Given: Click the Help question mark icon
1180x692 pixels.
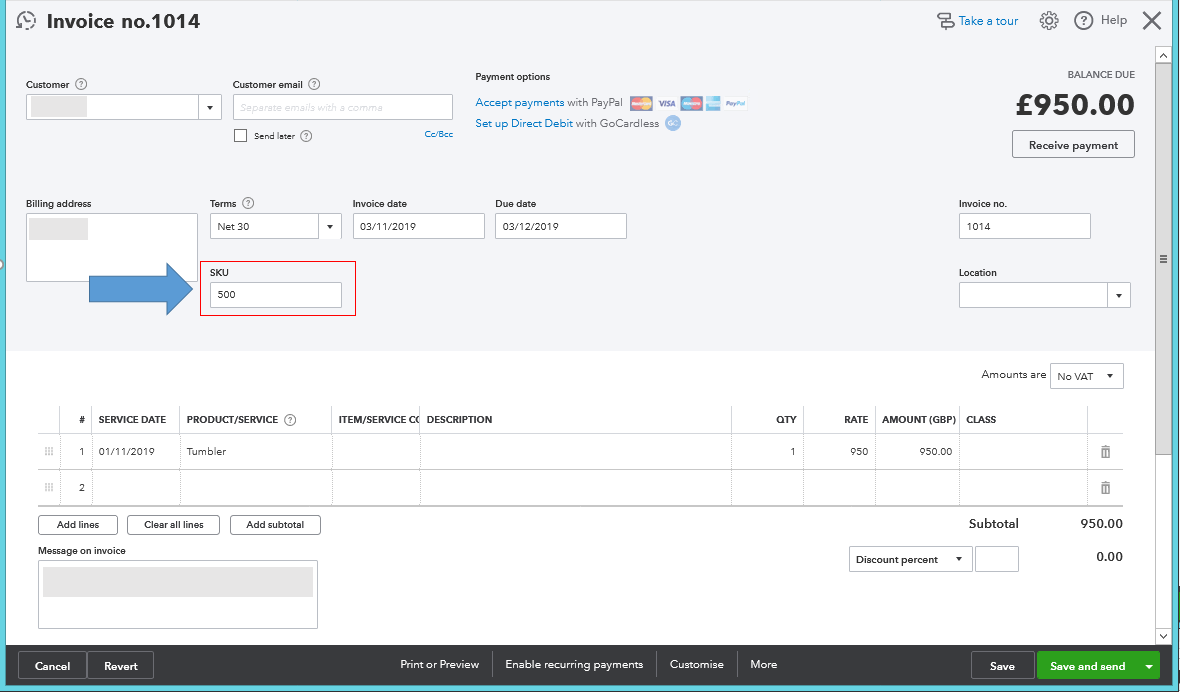Looking at the screenshot, I should tap(1083, 20).
